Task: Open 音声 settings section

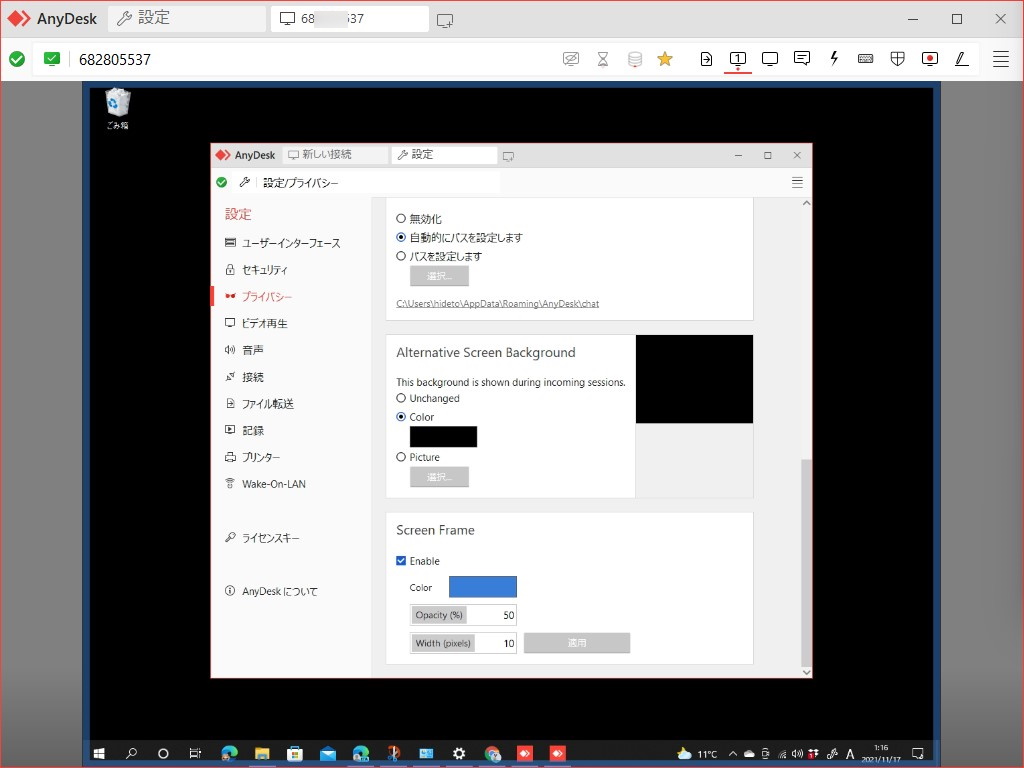Action: pyautogui.click(x=244, y=350)
